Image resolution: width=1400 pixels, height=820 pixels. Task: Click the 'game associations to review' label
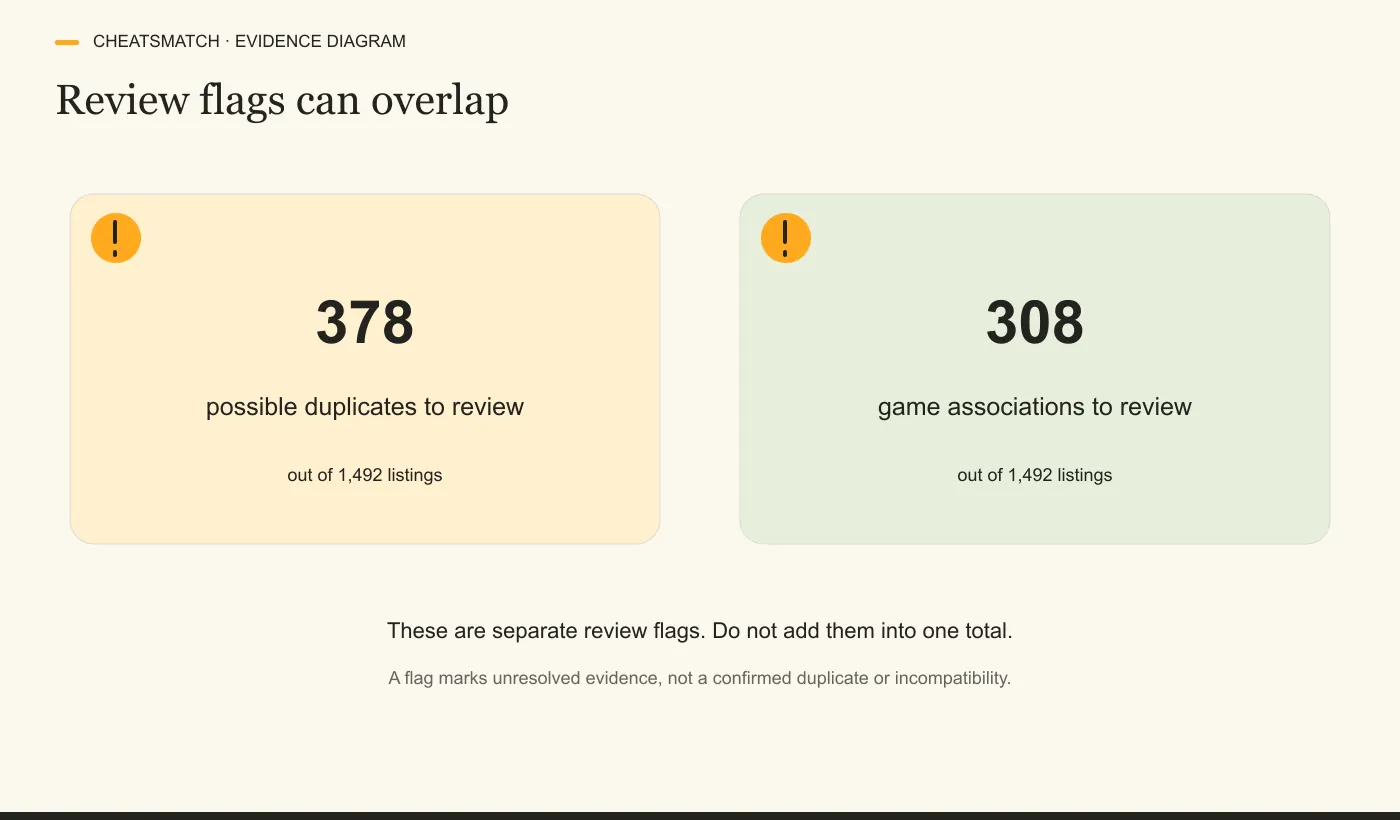click(x=1035, y=407)
